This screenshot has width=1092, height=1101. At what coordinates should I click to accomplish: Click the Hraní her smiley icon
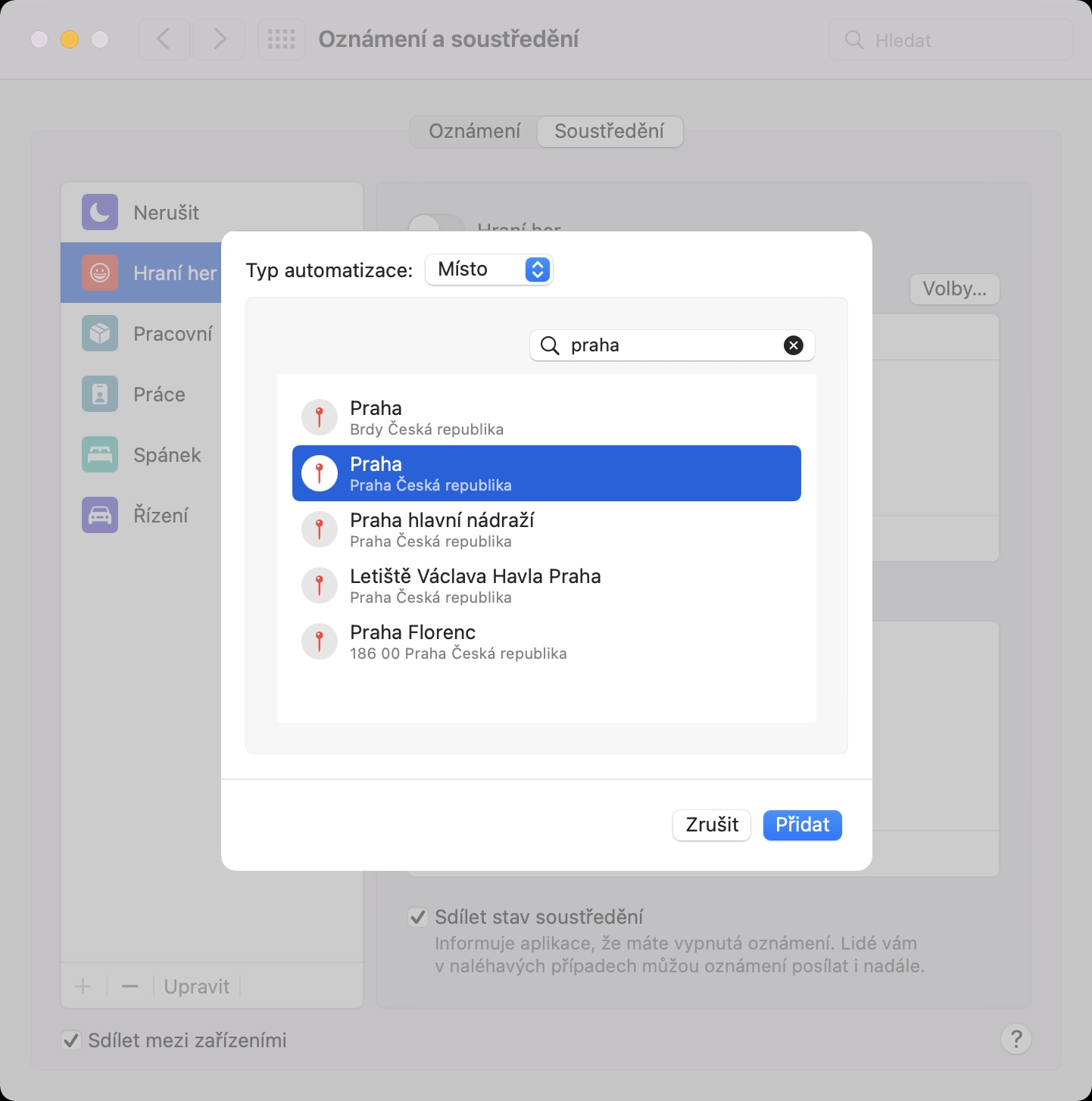pos(100,273)
